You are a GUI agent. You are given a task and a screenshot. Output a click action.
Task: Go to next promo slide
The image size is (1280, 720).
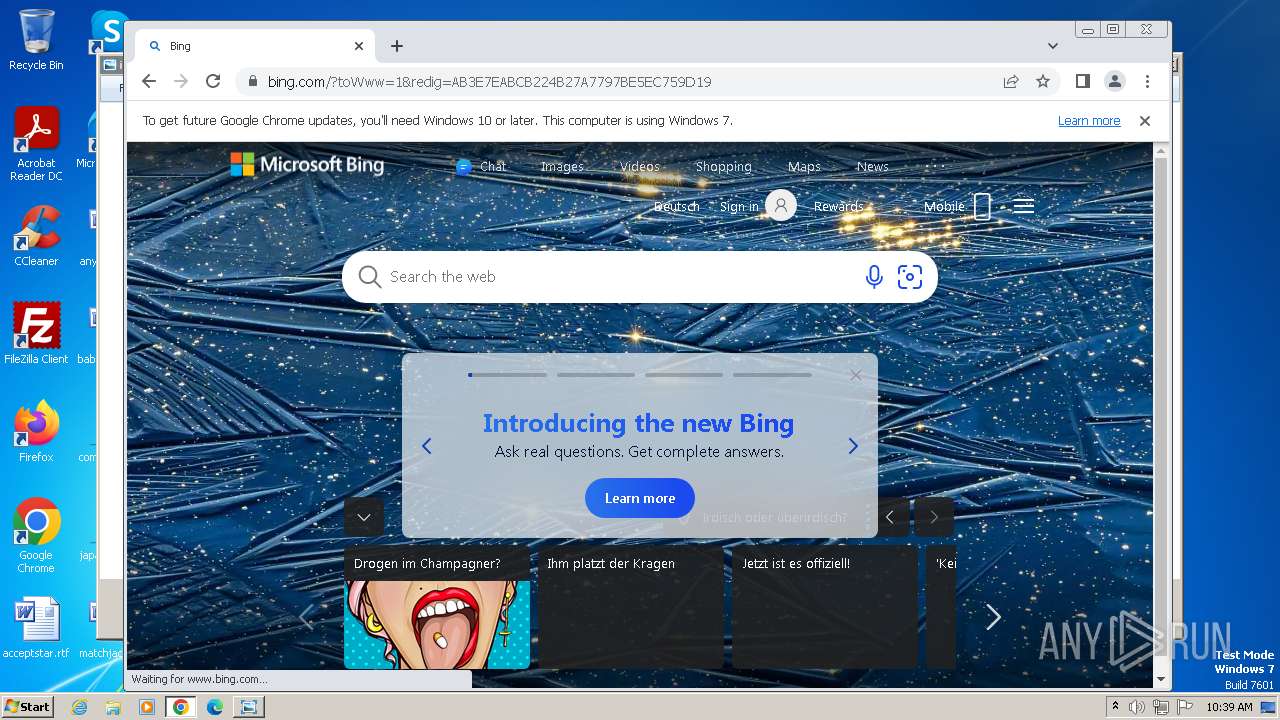853,446
